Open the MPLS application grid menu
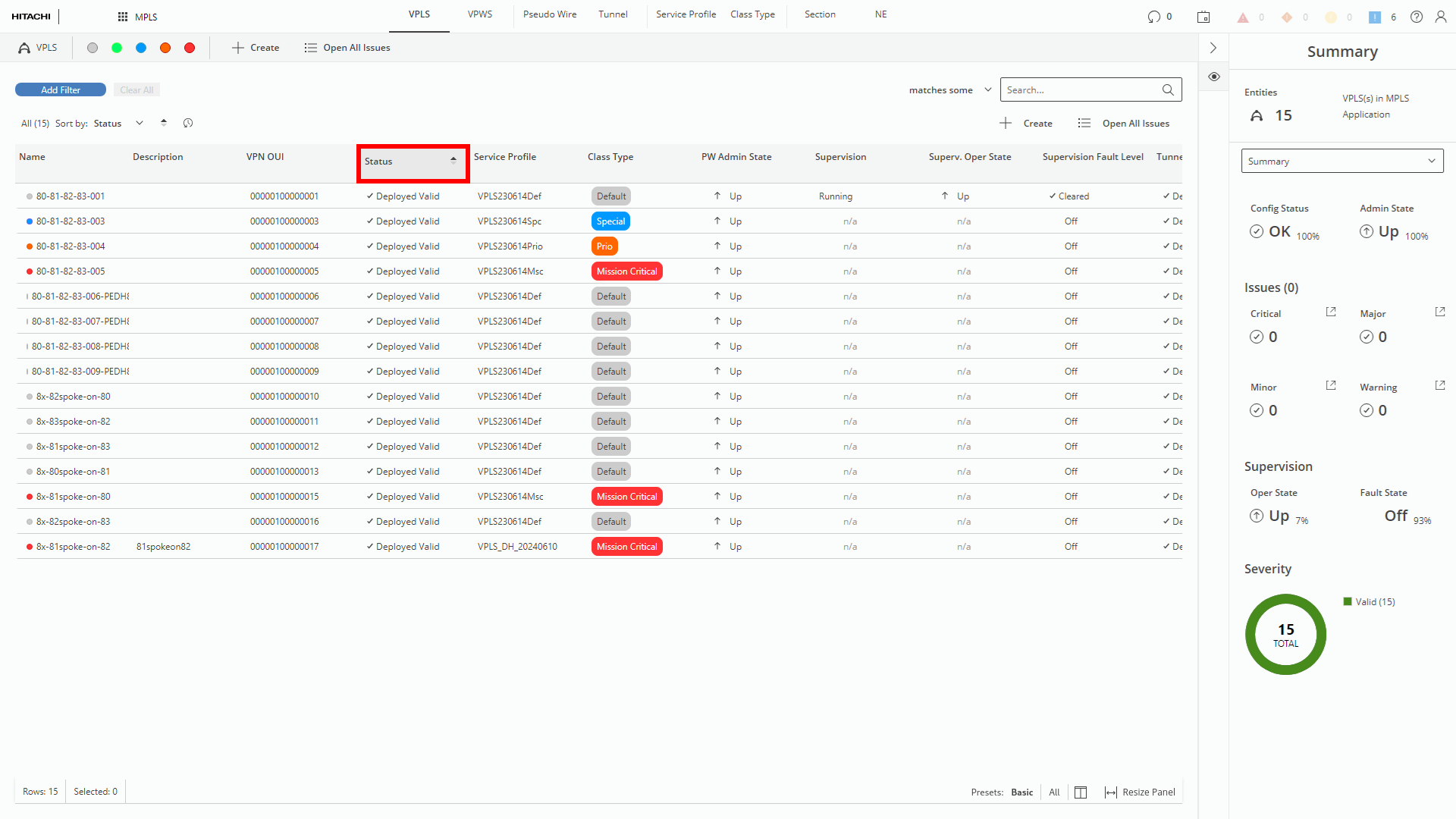 [123, 17]
